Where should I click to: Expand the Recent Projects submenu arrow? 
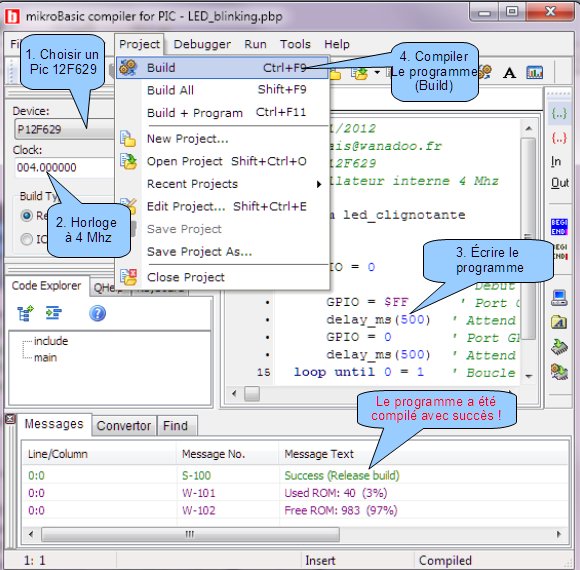(x=319, y=184)
